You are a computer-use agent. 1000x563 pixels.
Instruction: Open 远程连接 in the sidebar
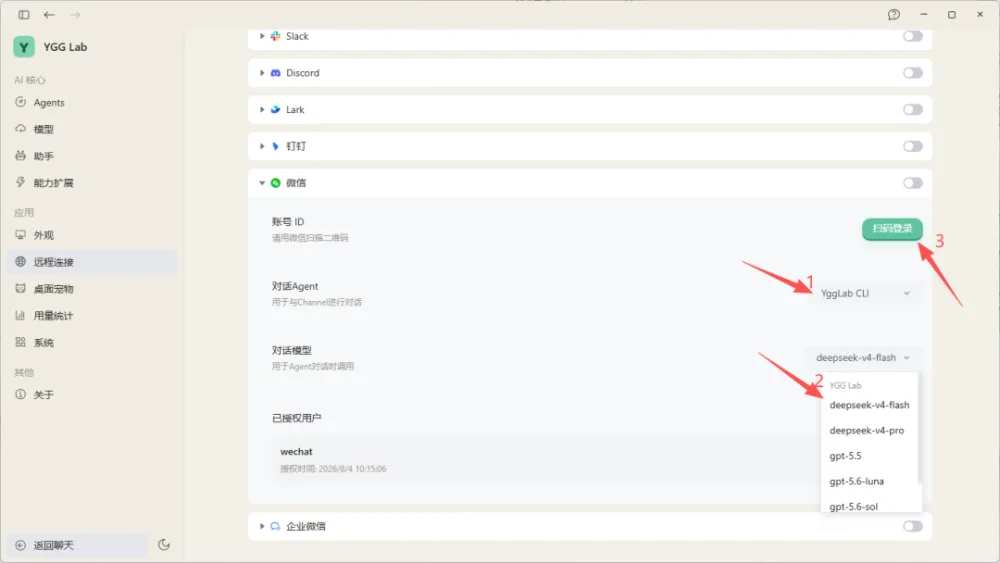click(92, 262)
